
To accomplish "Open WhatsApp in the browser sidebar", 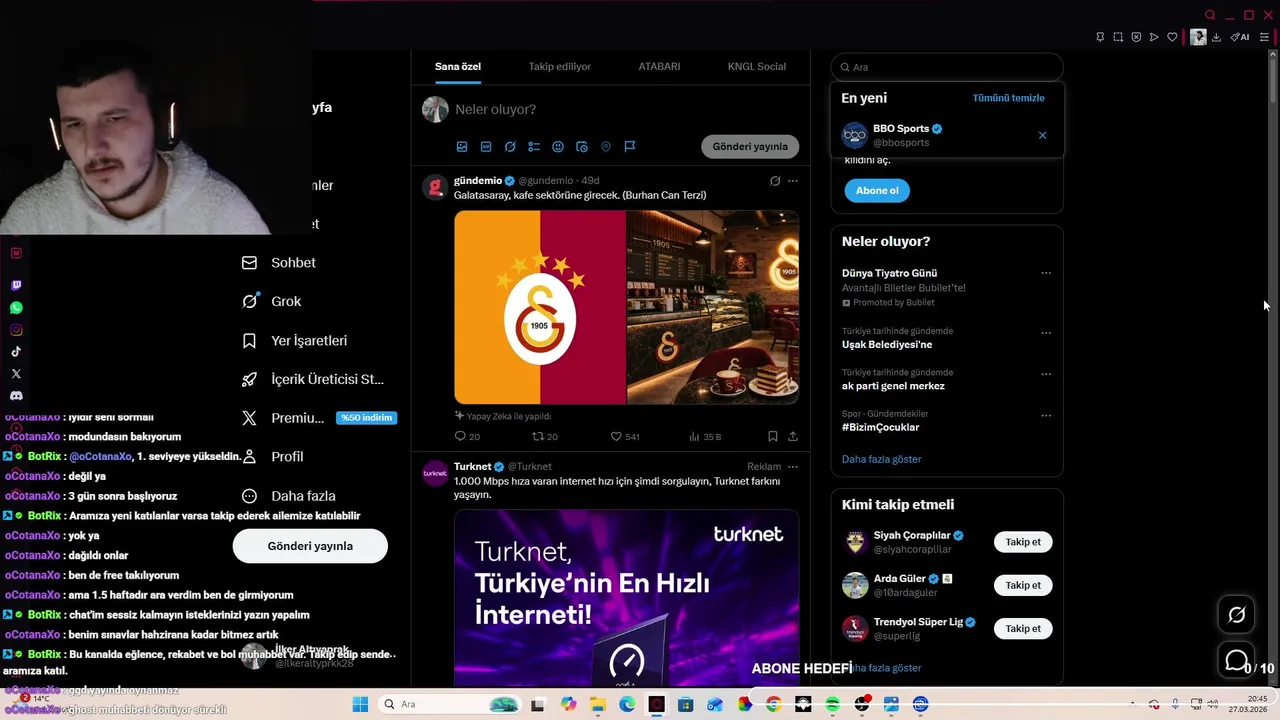I will [16, 308].
